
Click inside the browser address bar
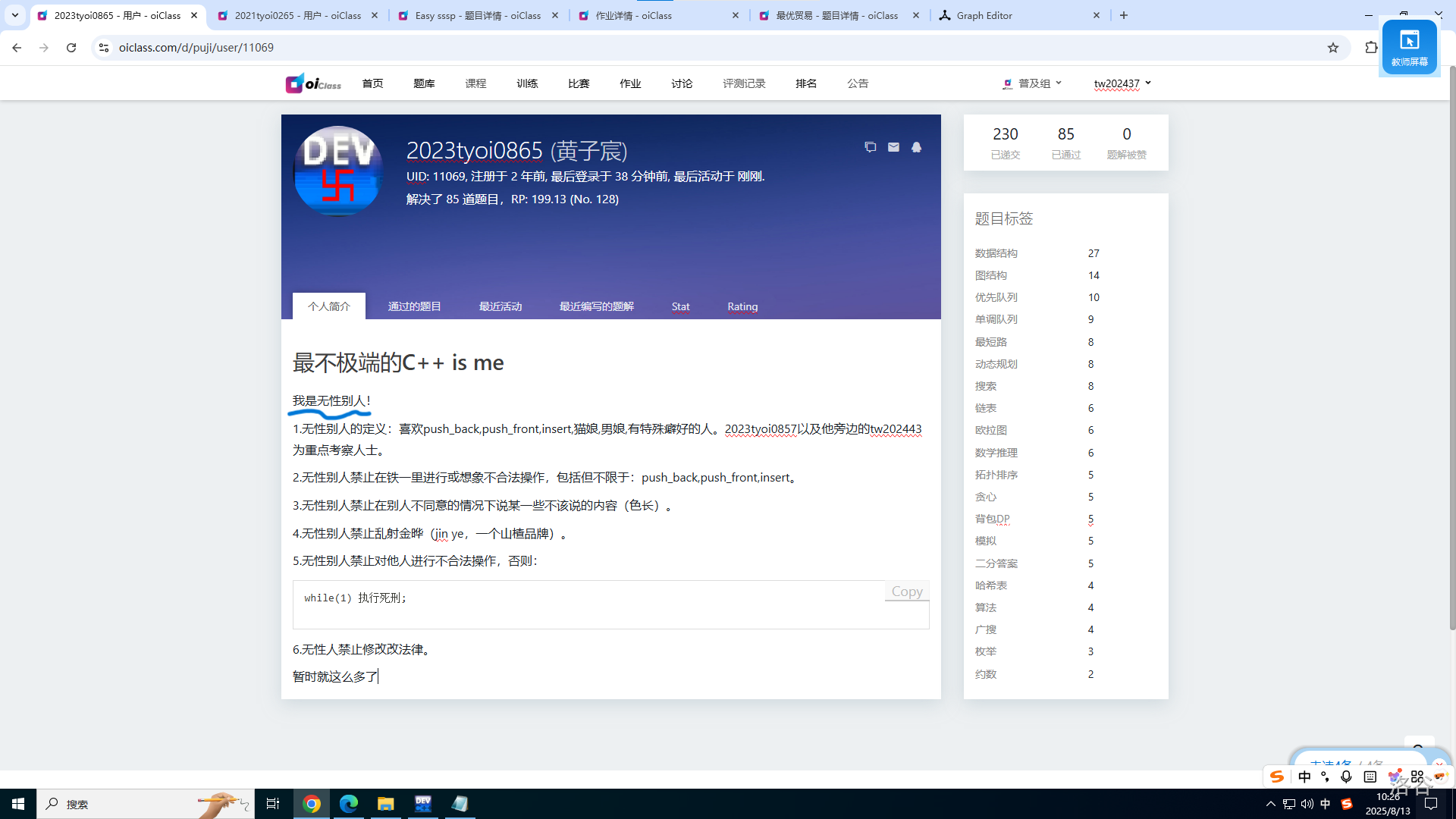(303, 47)
